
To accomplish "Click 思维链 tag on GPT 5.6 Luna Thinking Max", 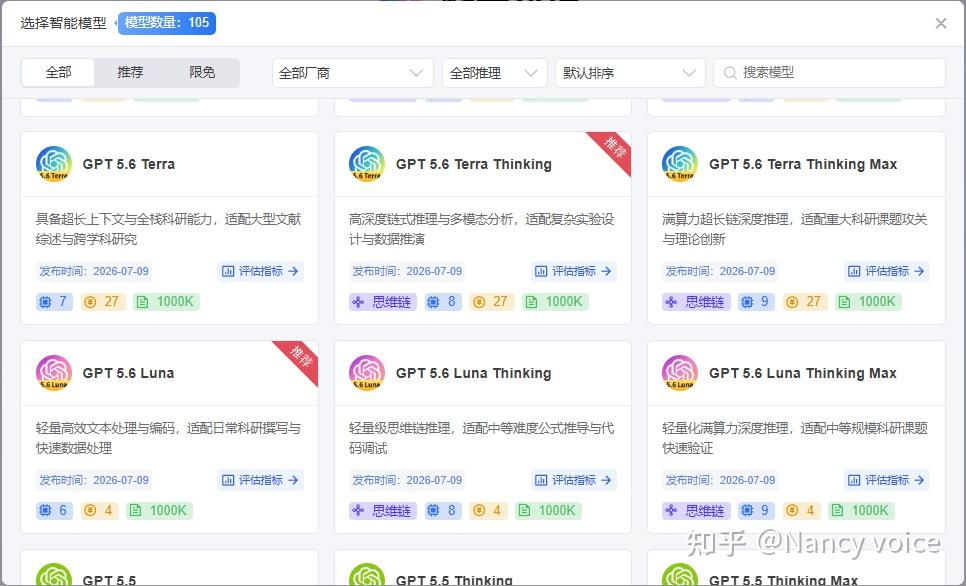I will pos(696,511).
